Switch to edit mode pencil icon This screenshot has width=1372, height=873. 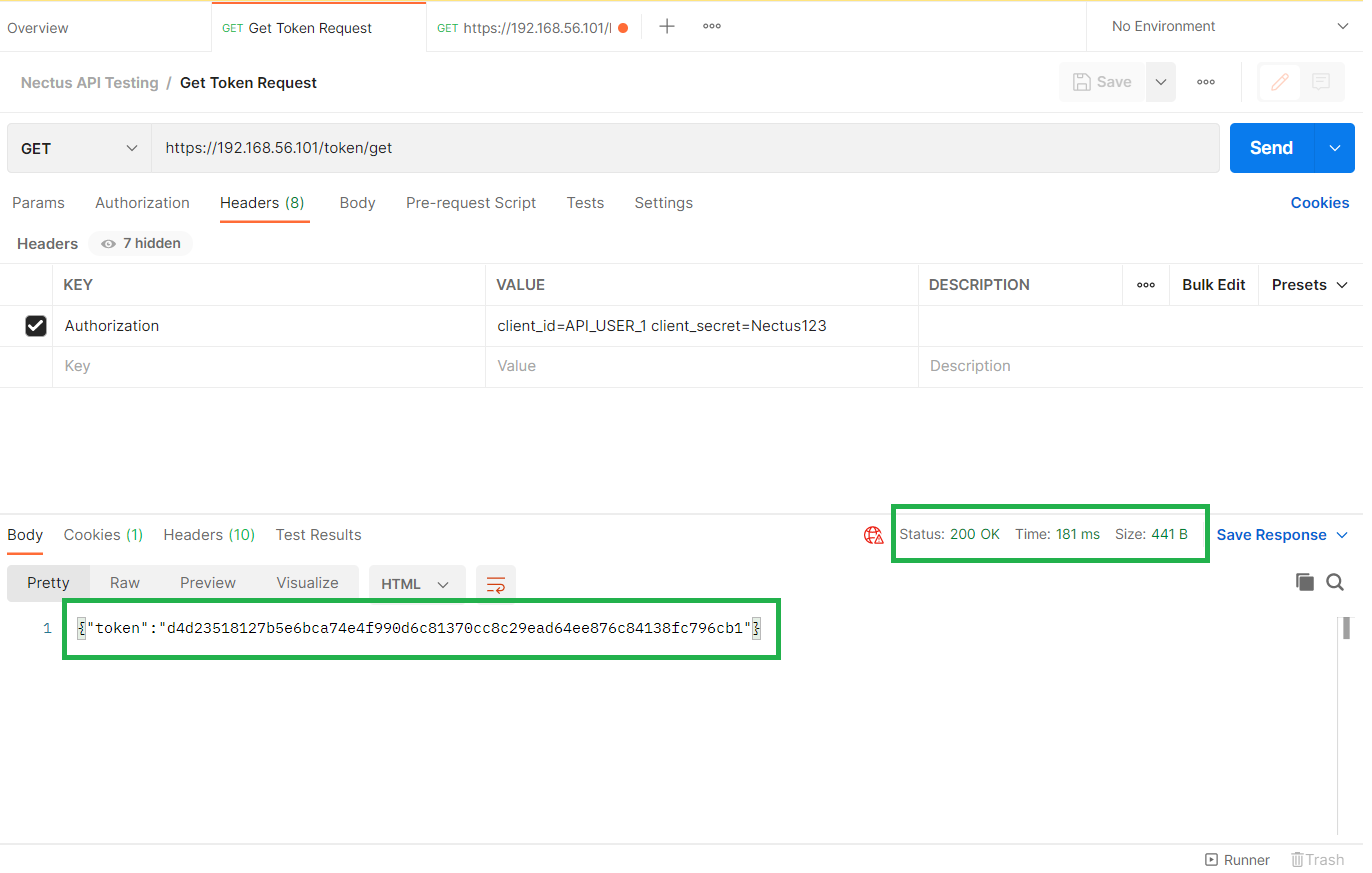1280,82
